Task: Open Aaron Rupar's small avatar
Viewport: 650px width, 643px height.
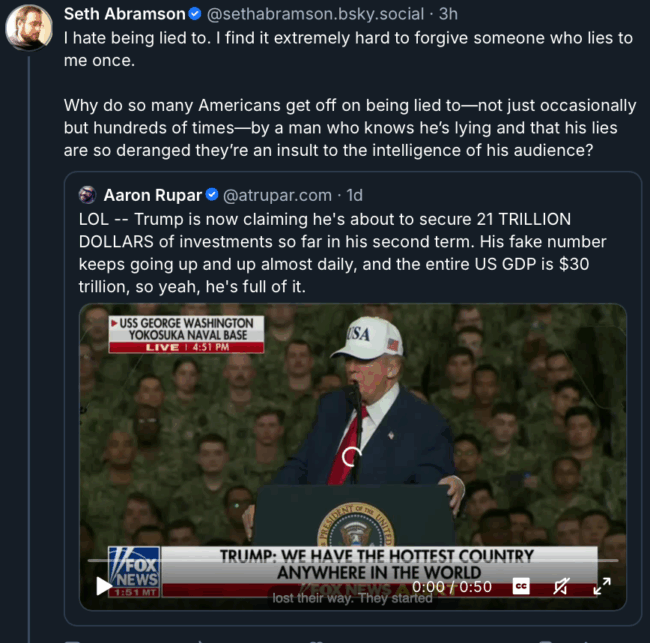Action: (x=87, y=194)
